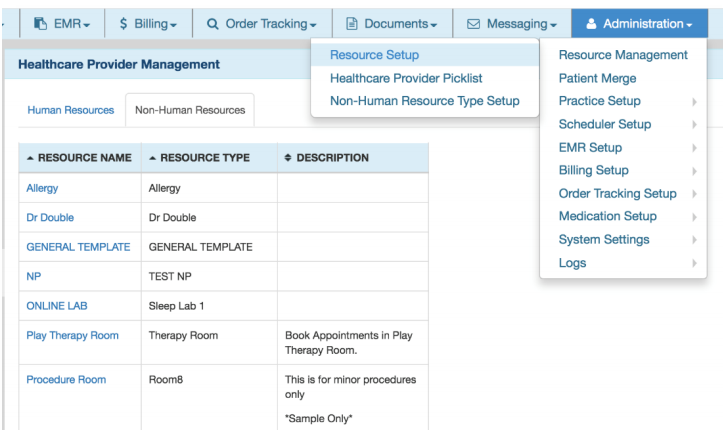
Task: Open the Billing dropdown menu
Action: pos(148,23)
